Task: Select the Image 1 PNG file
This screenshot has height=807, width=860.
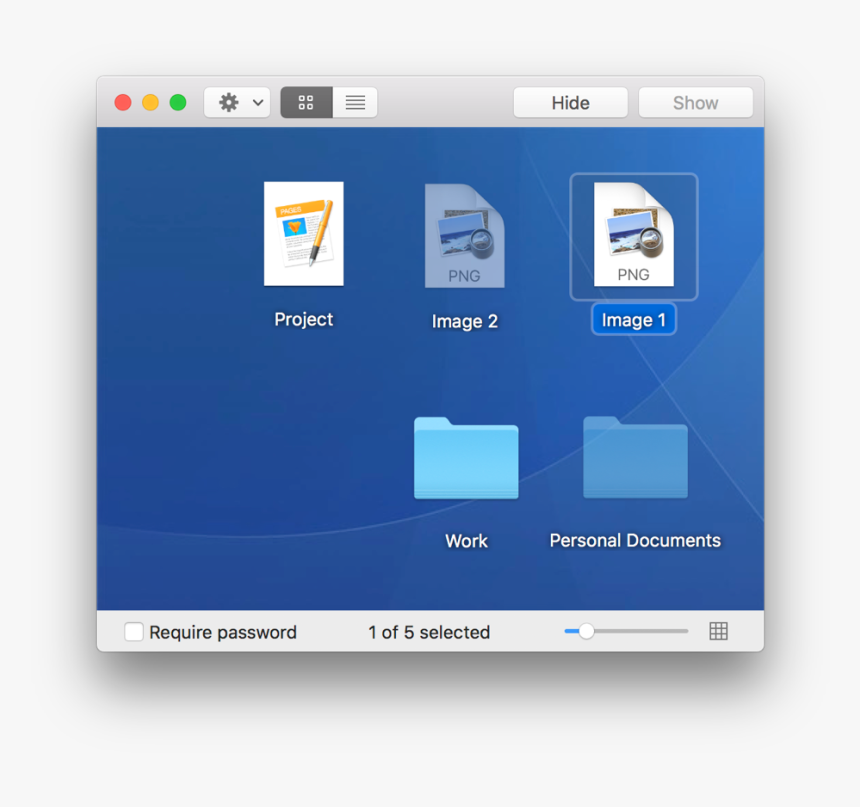Action: 633,234
